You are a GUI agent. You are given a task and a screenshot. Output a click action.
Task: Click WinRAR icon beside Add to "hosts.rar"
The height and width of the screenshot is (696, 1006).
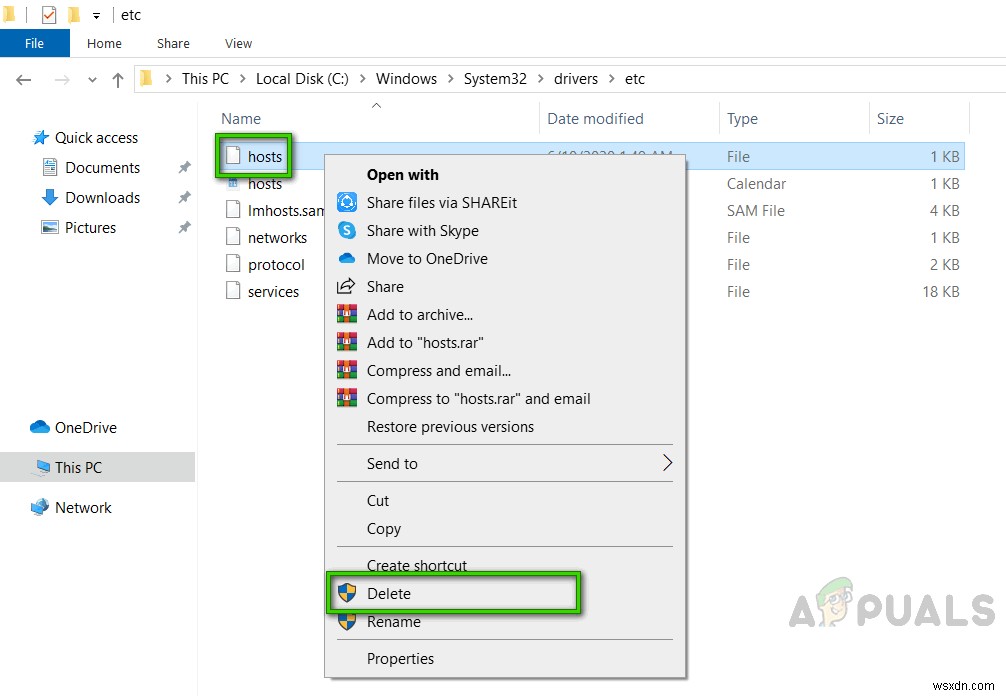[x=346, y=342]
